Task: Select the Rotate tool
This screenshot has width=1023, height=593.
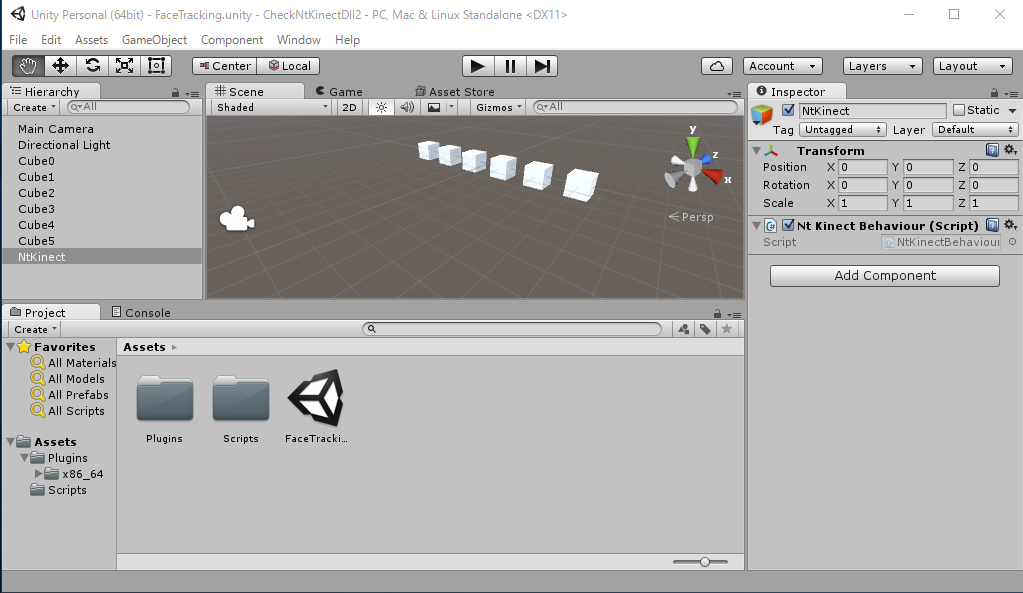Action: point(92,66)
